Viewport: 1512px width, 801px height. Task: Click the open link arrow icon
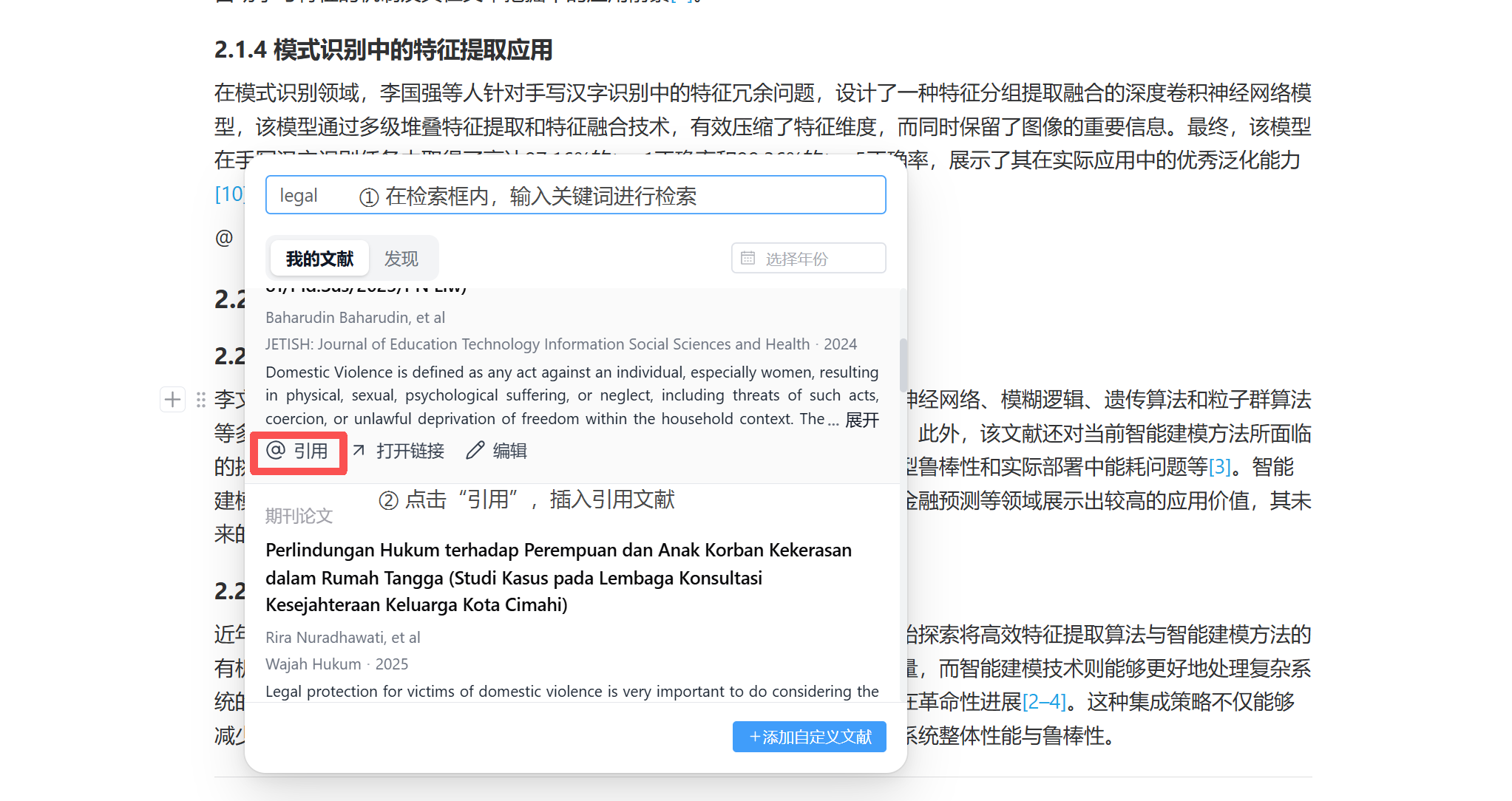click(359, 451)
